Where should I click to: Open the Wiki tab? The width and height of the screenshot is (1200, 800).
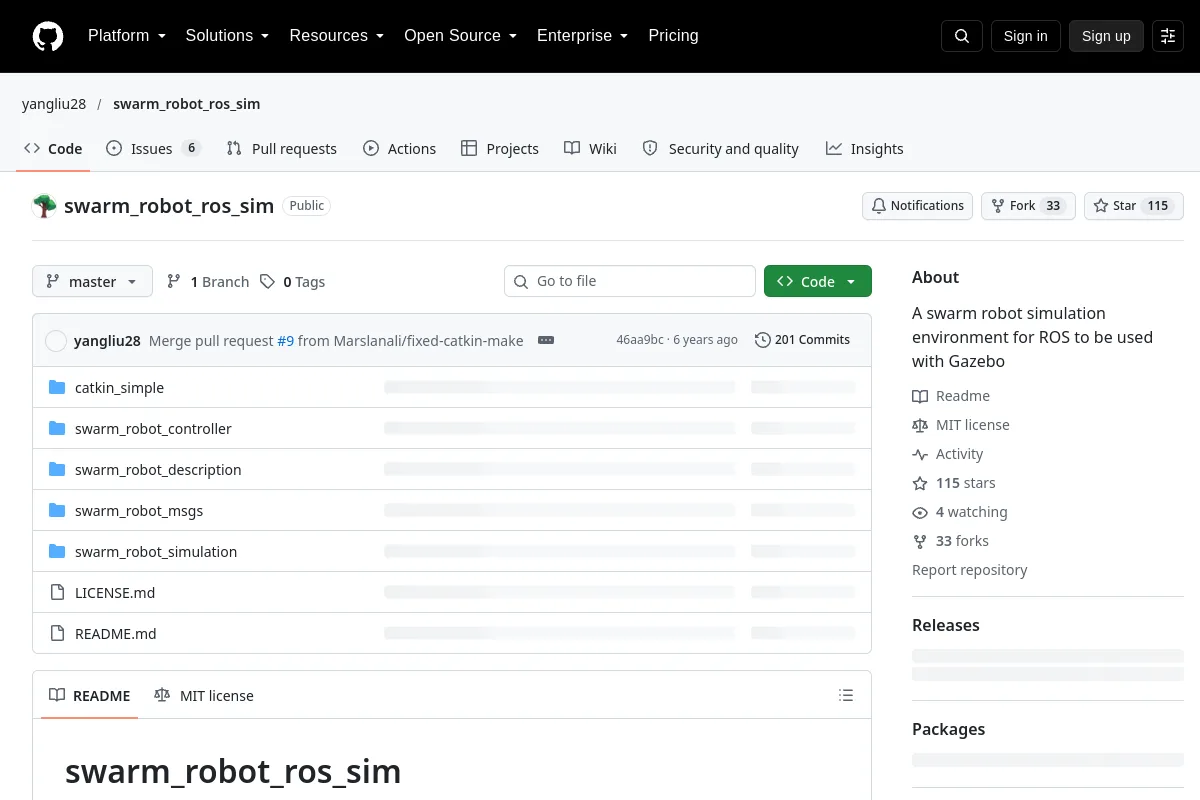click(x=591, y=149)
